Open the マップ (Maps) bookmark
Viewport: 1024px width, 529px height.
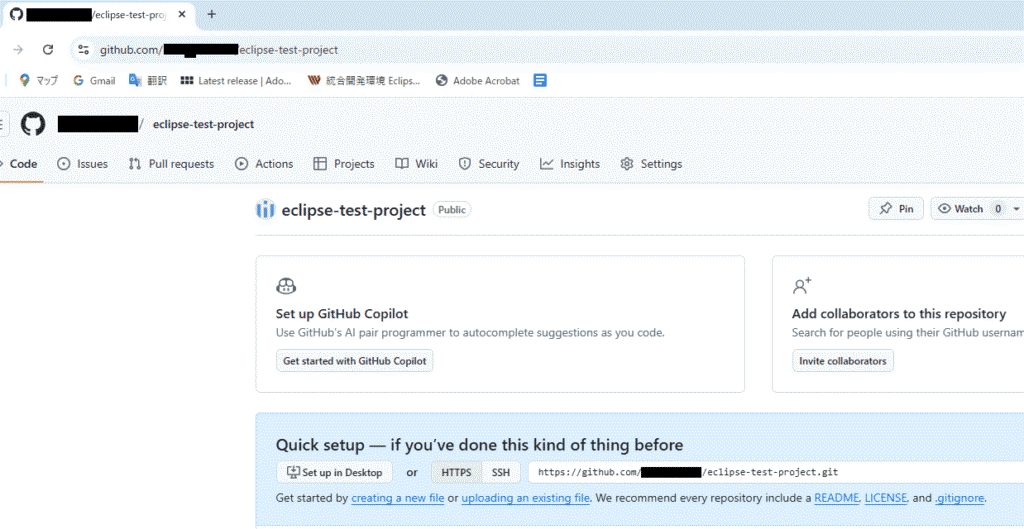click(x=39, y=81)
